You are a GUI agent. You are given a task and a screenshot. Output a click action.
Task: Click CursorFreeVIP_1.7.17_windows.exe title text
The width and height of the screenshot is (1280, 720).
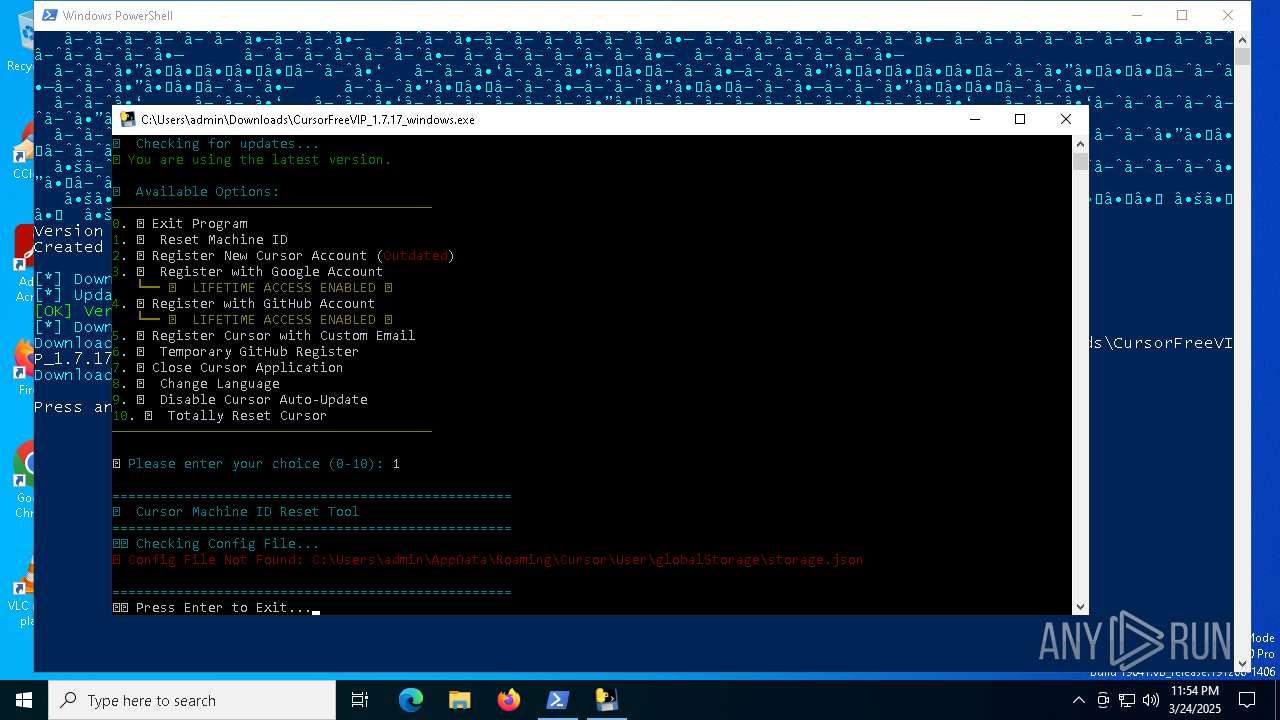[x=308, y=119]
